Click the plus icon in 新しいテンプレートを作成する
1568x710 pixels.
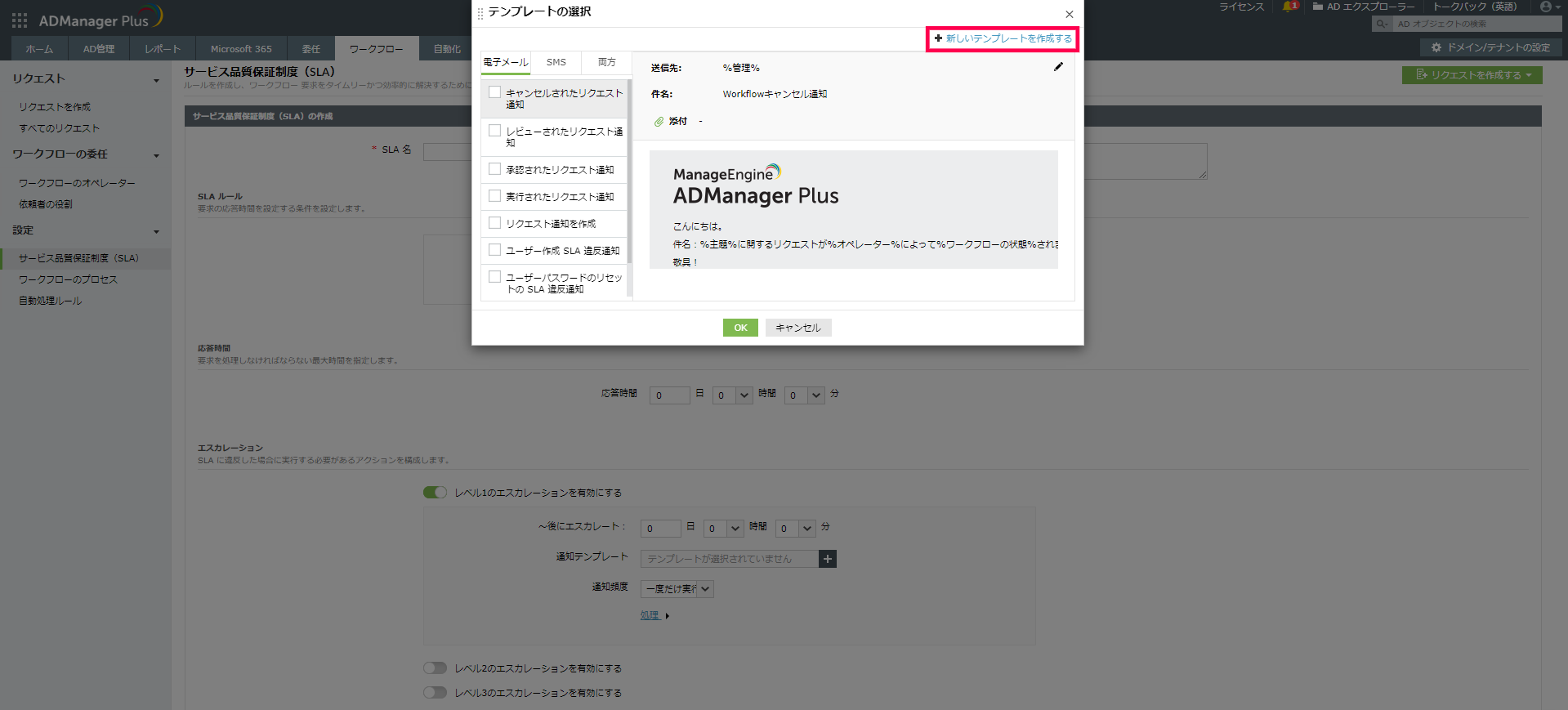938,38
